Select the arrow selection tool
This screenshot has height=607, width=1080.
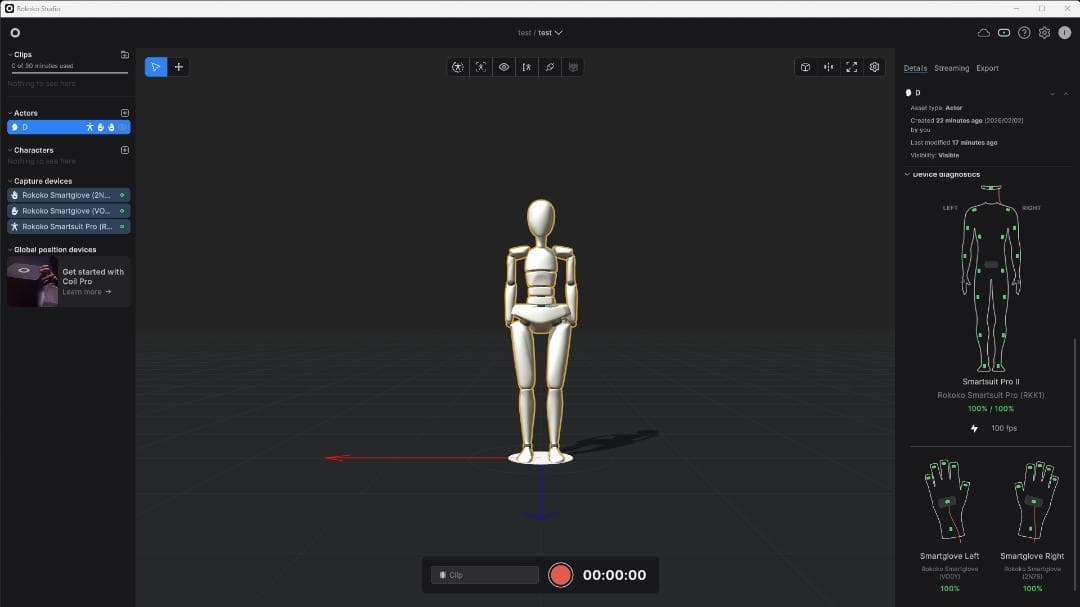(156, 67)
